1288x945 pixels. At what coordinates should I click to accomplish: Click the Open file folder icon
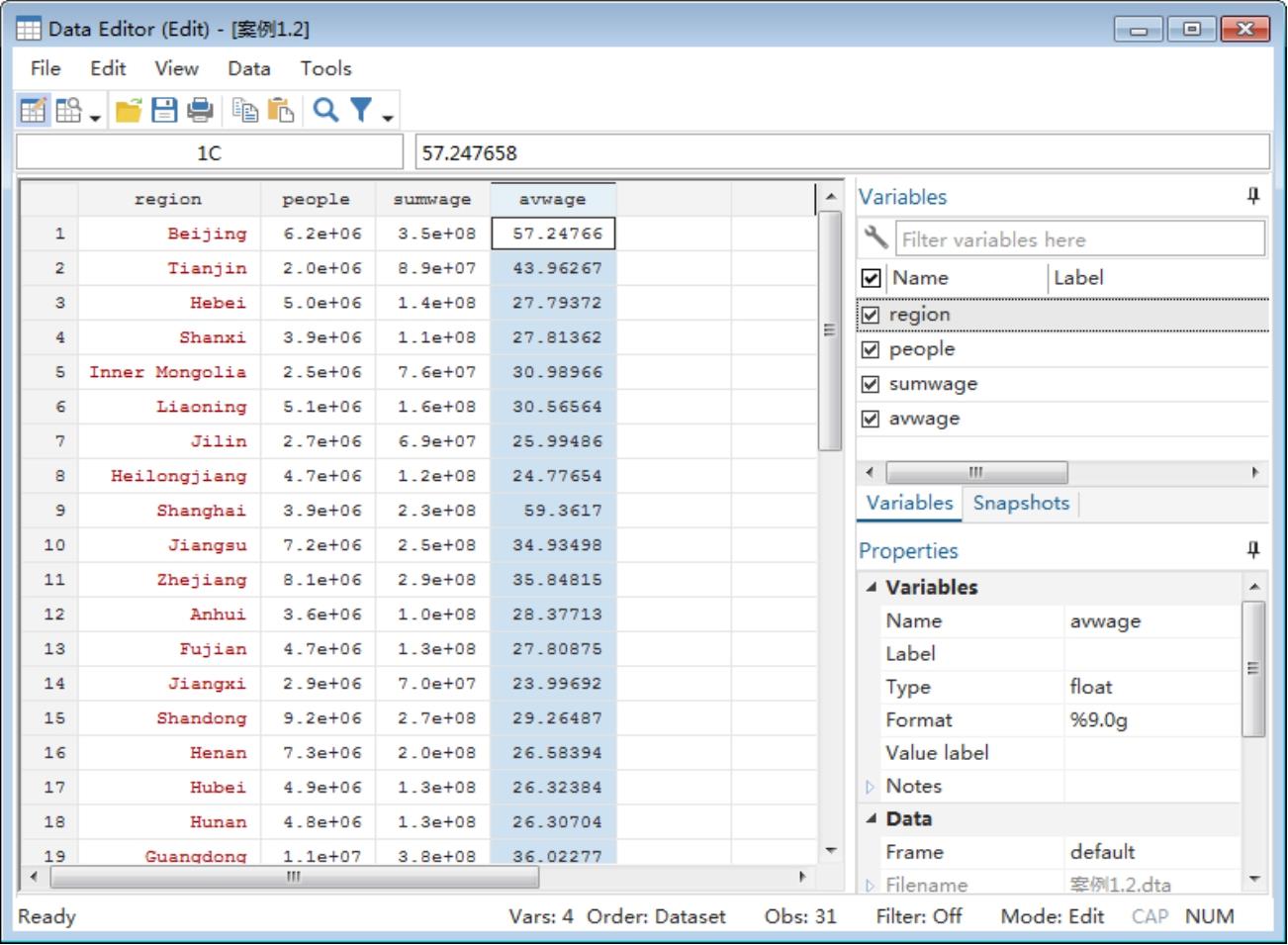click(129, 110)
